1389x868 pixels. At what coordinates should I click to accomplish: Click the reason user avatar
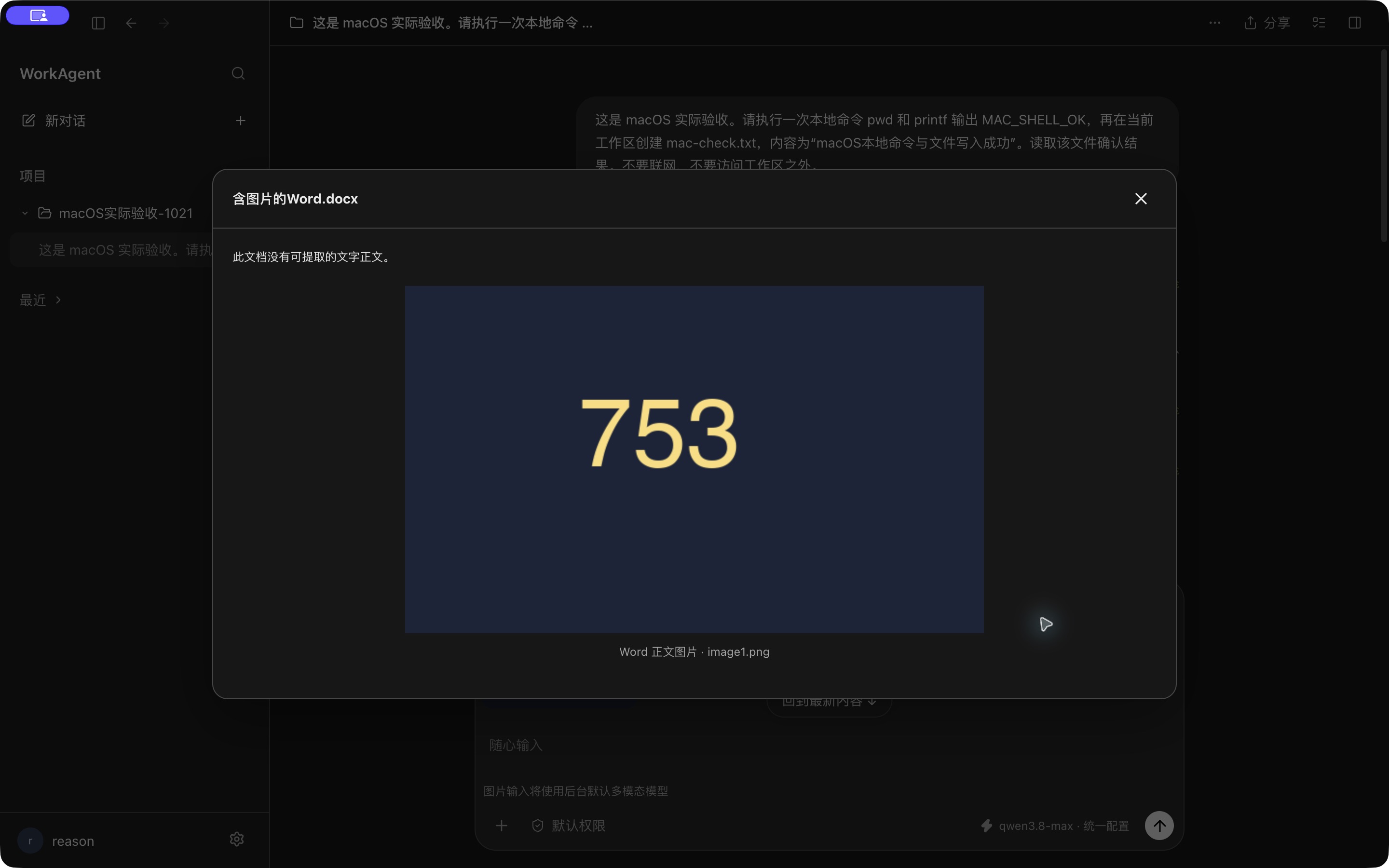pos(30,841)
